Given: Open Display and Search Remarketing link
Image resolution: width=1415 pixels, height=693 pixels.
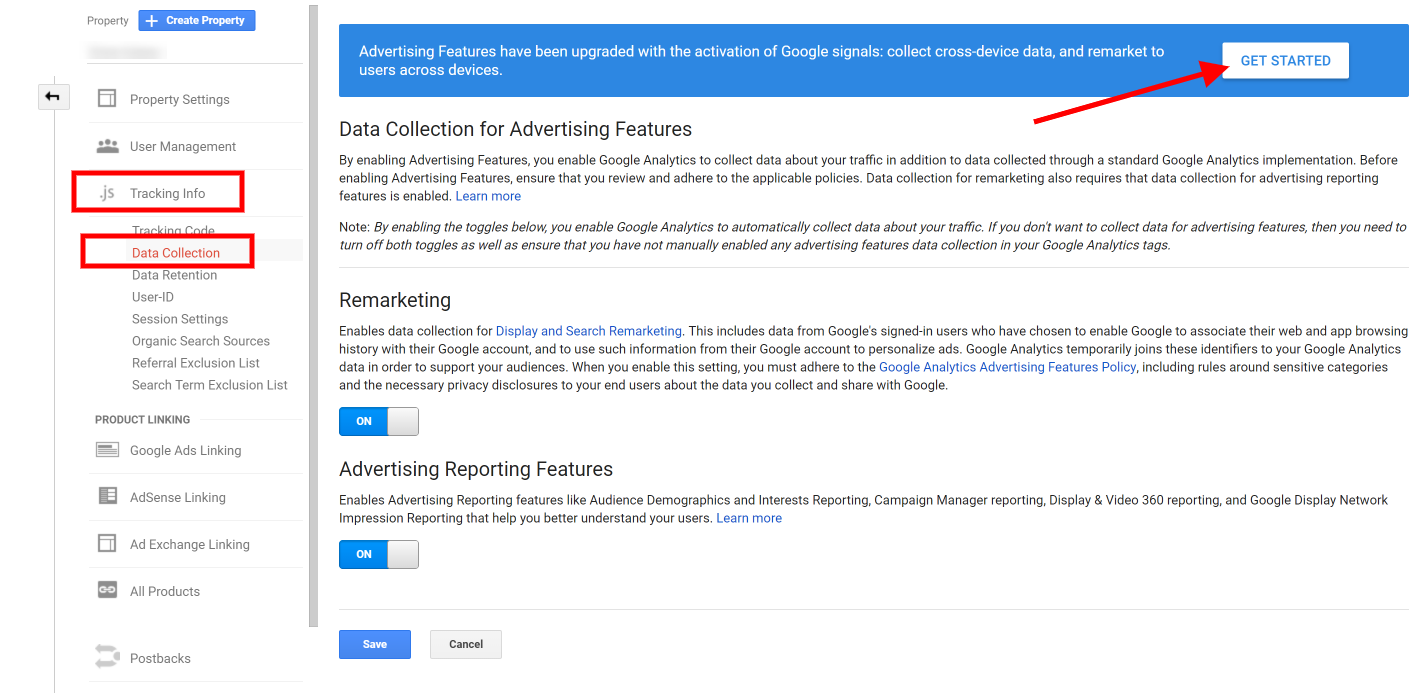Looking at the screenshot, I should pos(589,331).
